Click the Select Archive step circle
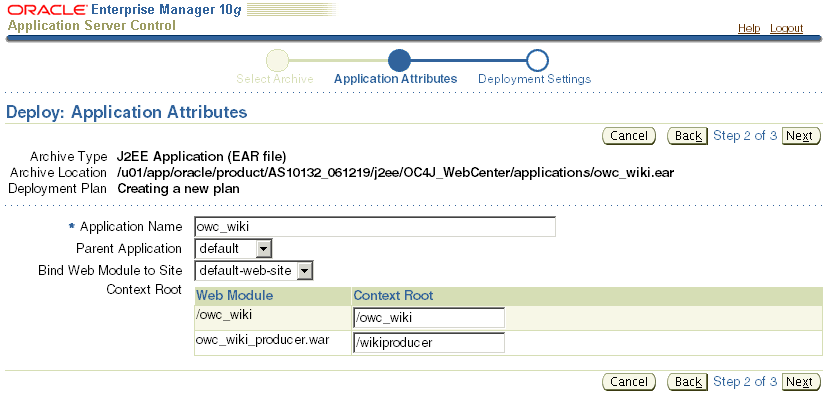 pos(277,61)
